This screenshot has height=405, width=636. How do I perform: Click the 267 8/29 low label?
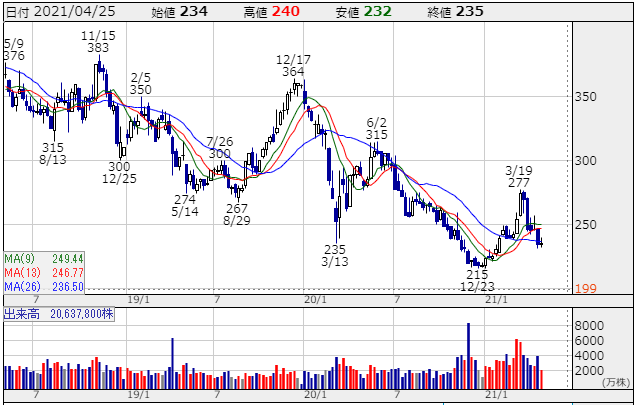click(x=237, y=214)
